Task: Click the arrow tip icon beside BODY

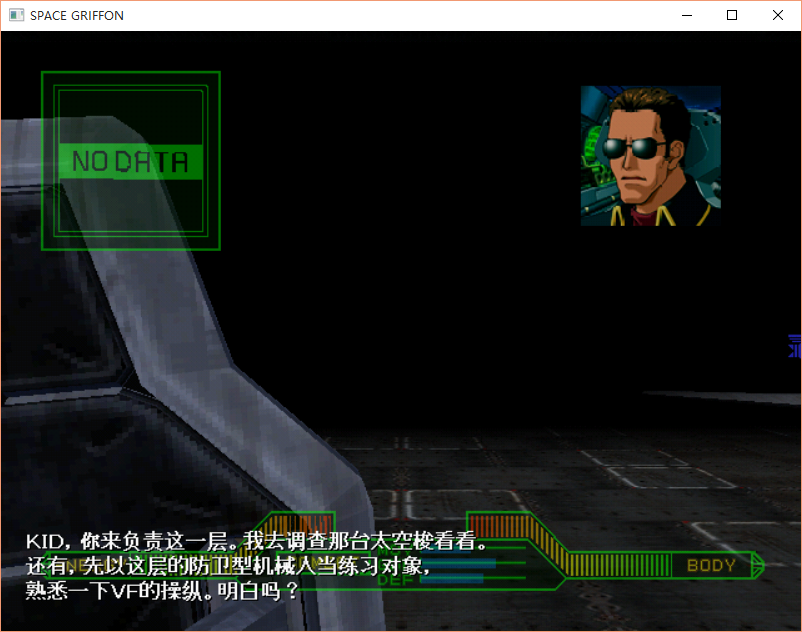Action: coord(758,566)
